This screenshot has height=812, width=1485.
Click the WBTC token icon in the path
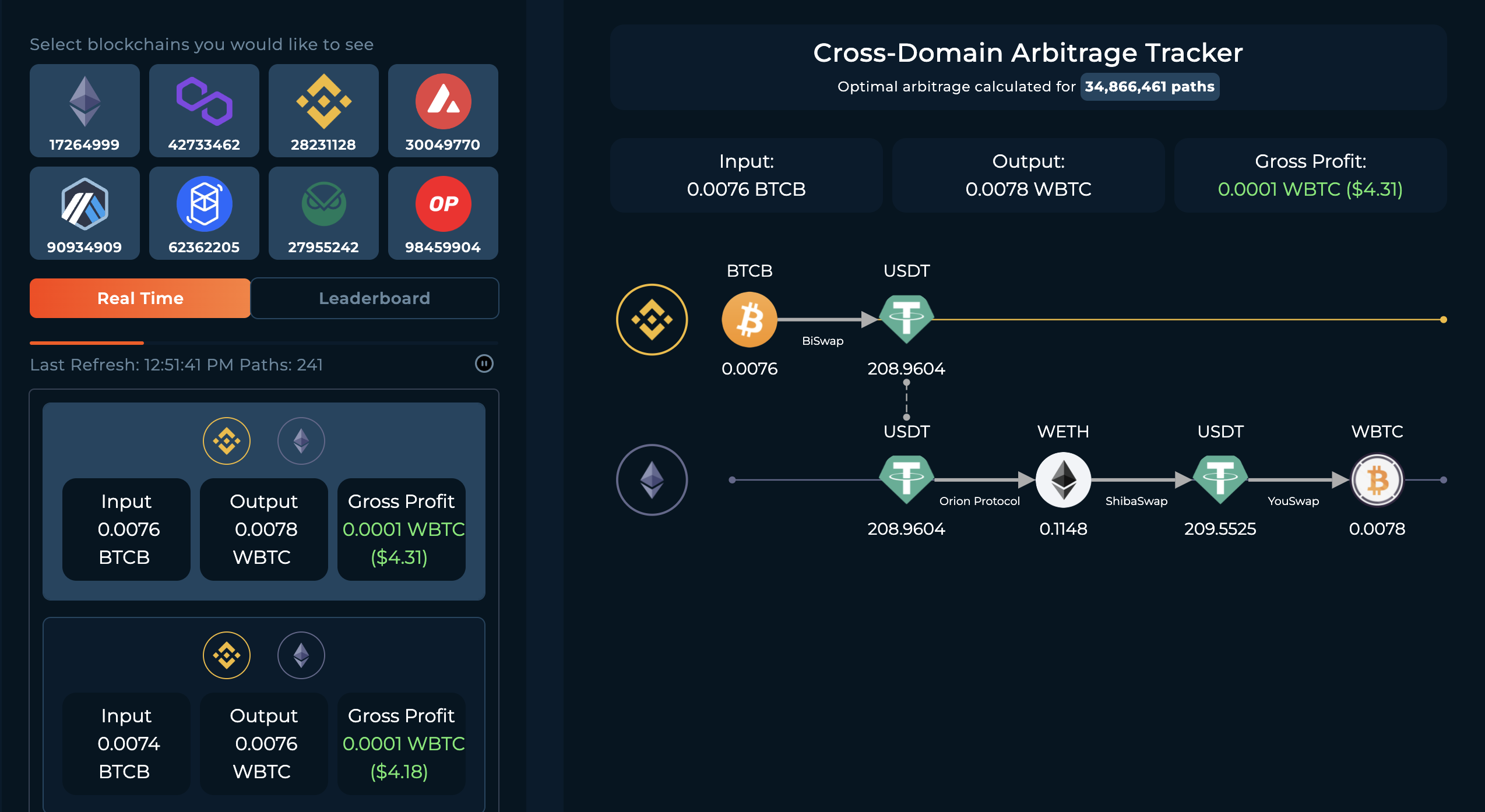[x=1378, y=481]
